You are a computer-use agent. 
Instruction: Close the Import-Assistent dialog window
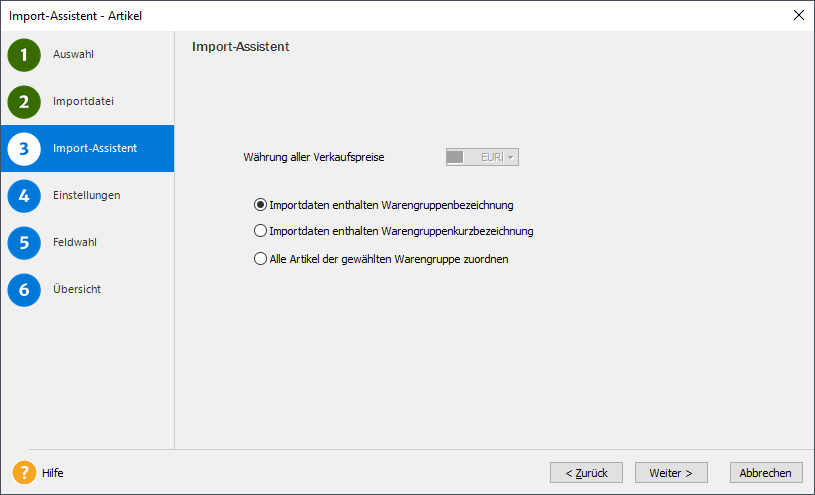click(x=798, y=15)
